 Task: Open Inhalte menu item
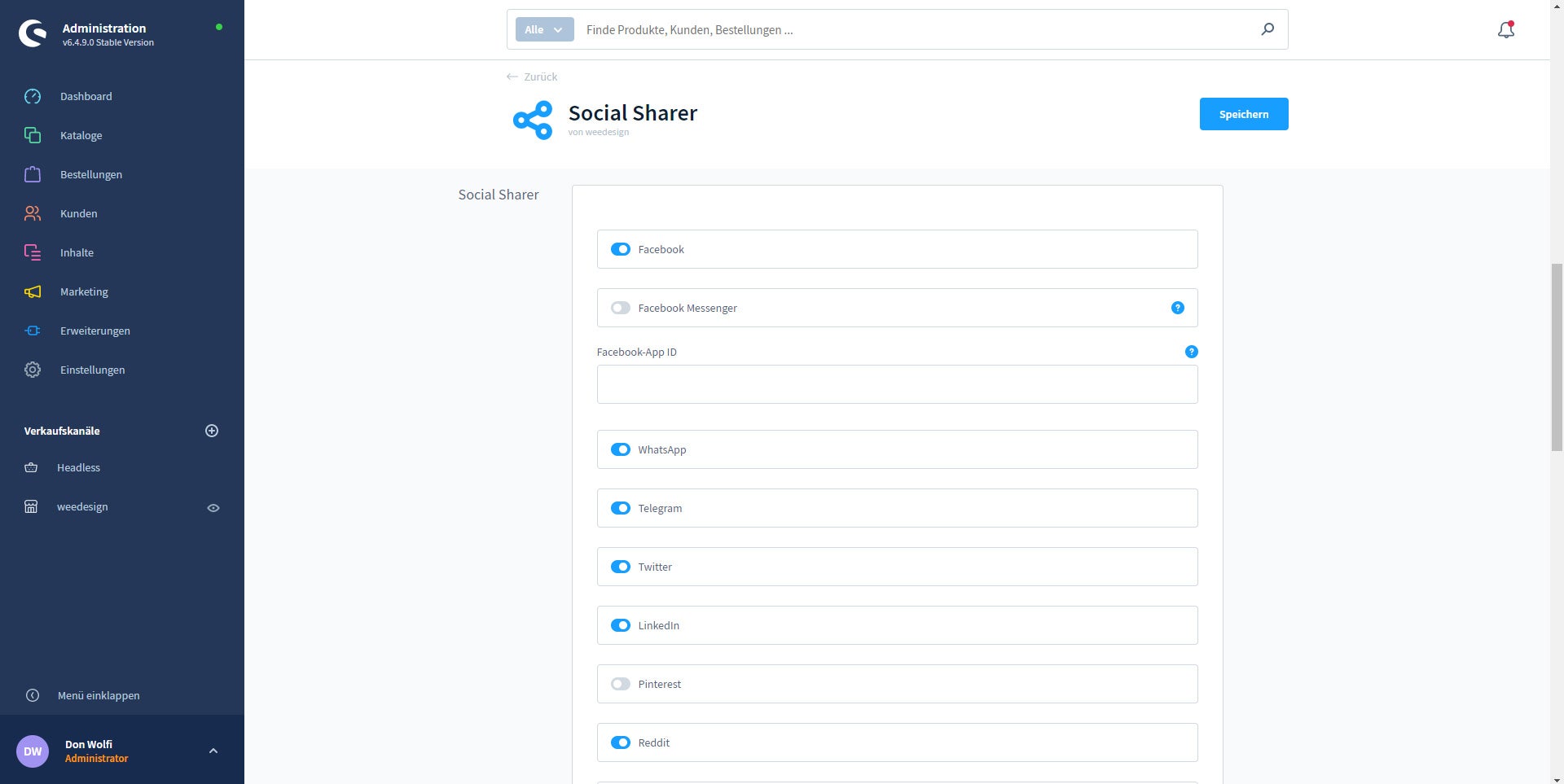77,252
